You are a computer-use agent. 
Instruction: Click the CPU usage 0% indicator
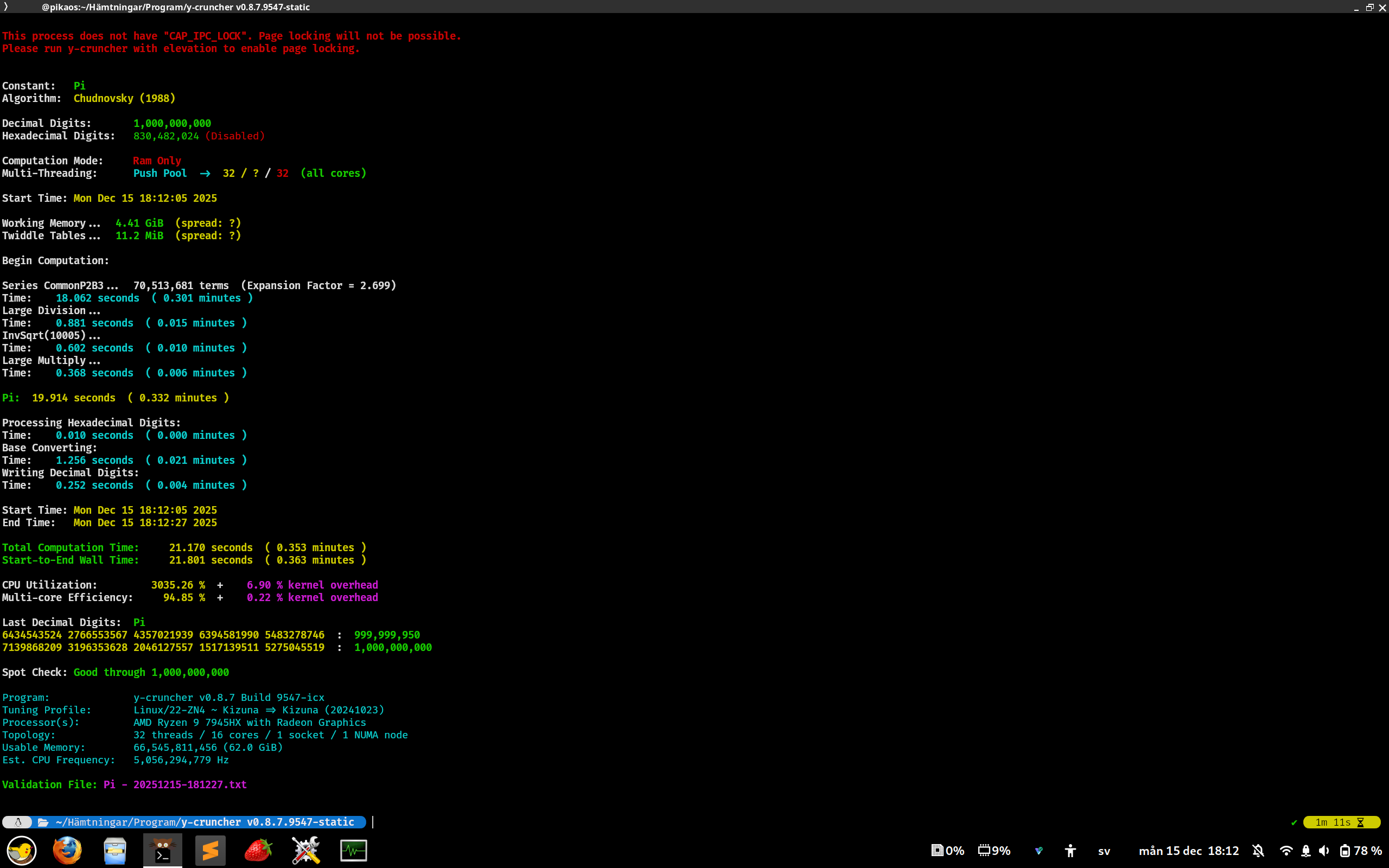pyautogui.click(x=948, y=851)
